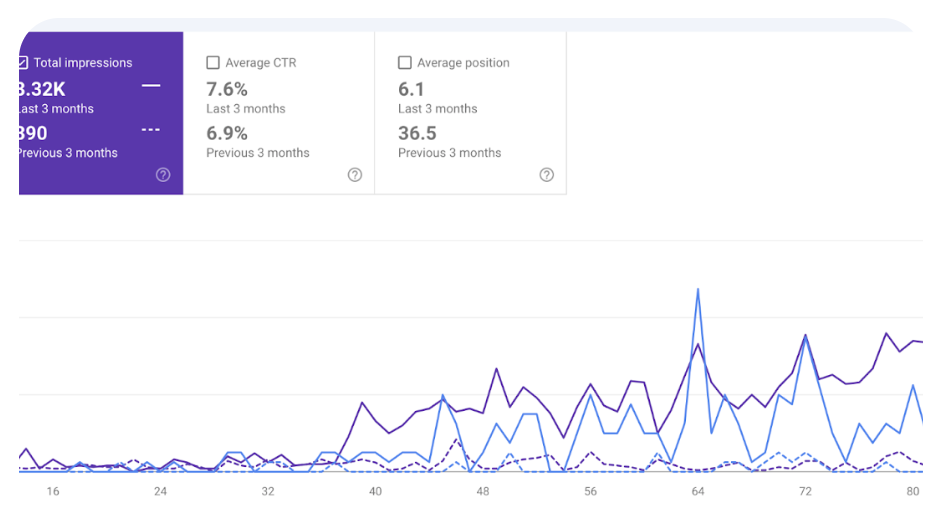Click the Average position label text
Viewport: 940px width, 515px height.
click(463, 62)
